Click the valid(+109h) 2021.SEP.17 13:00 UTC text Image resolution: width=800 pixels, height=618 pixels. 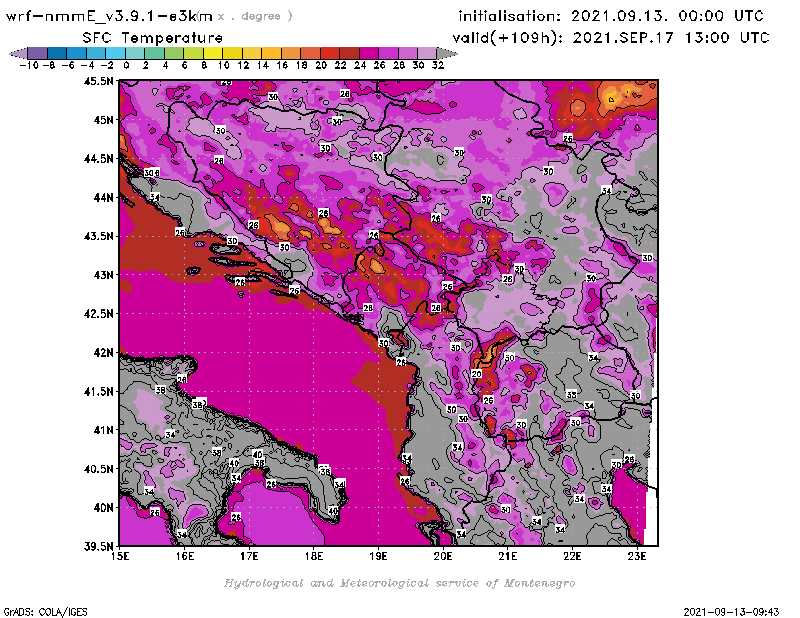click(x=611, y=37)
